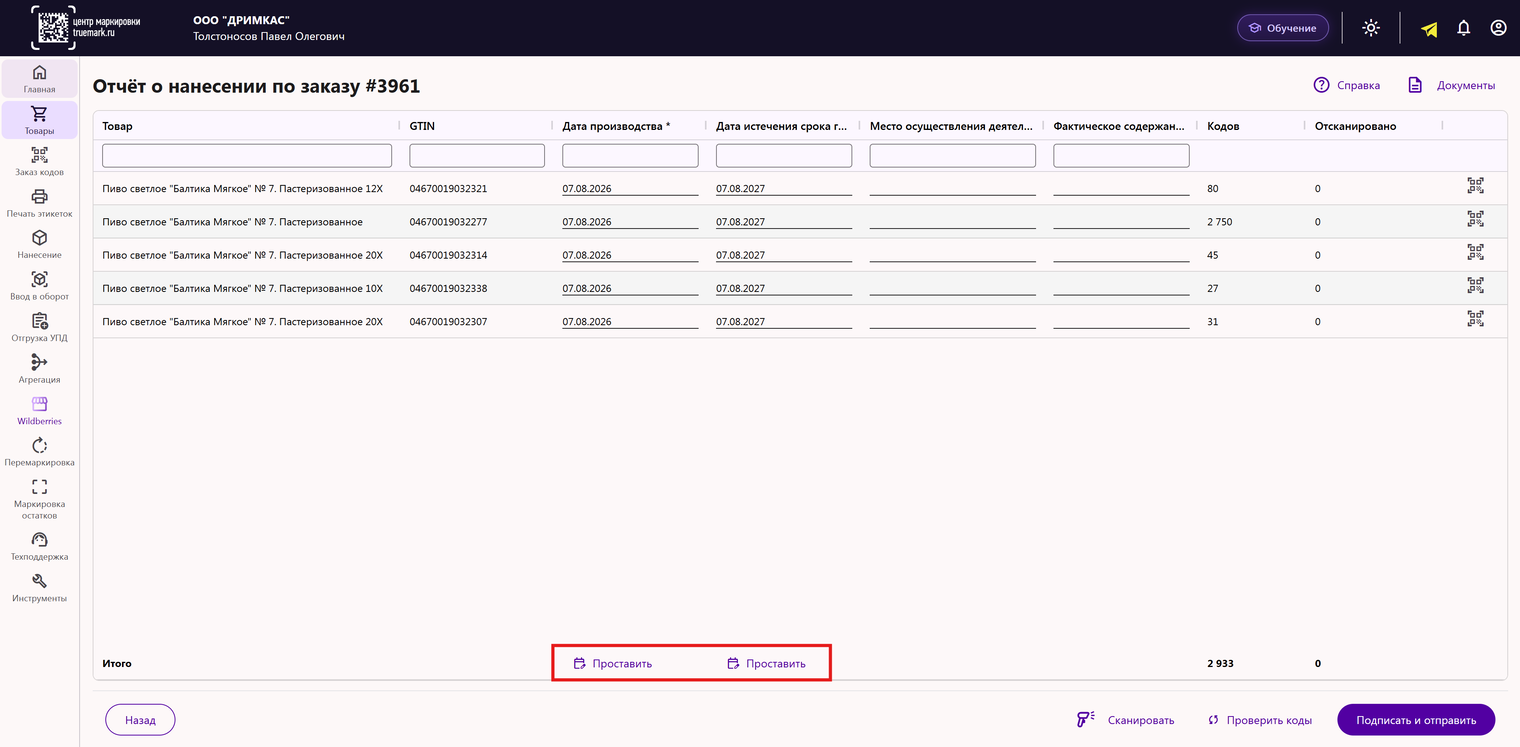Open the user account menu icon
Image resolution: width=1520 pixels, height=747 pixels.
(x=1498, y=28)
